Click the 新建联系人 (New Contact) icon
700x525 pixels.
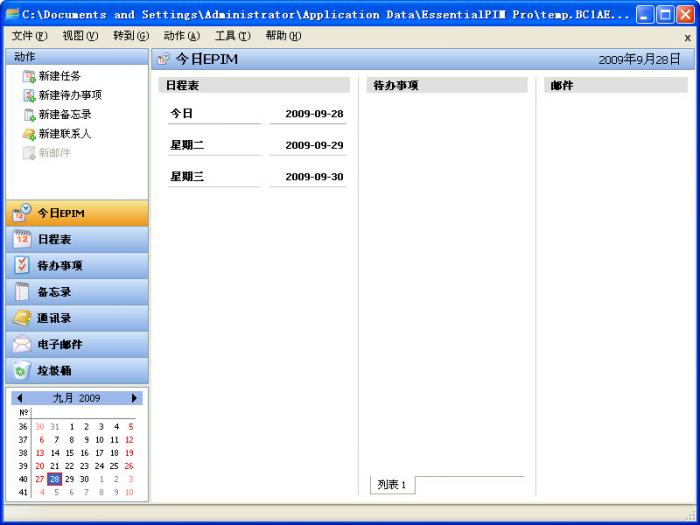click(x=29, y=134)
